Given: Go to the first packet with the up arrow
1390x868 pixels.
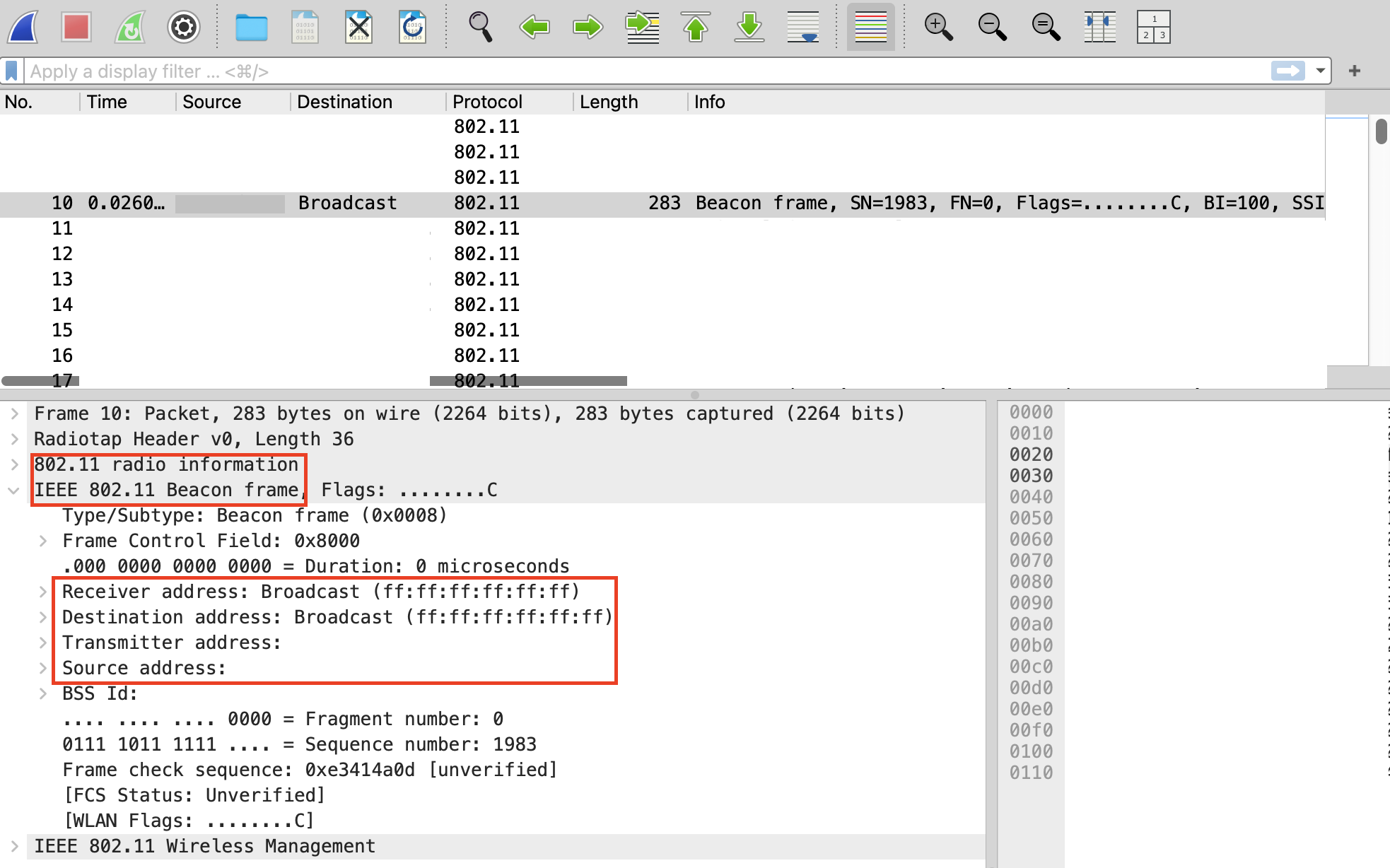Looking at the screenshot, I should (x=695, y=27).
